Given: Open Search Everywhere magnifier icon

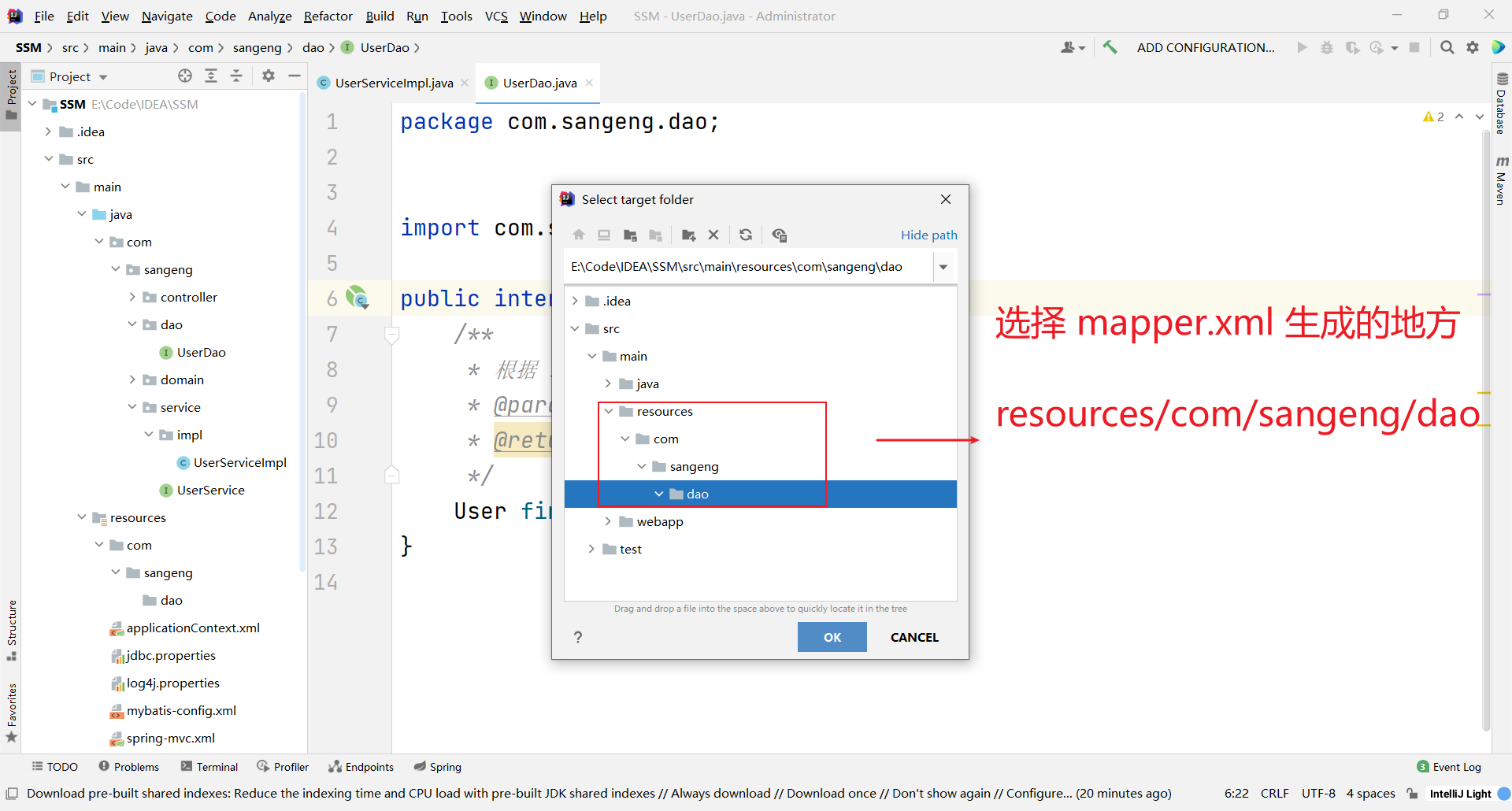Looking at the screenshot, I should 1447,47.
